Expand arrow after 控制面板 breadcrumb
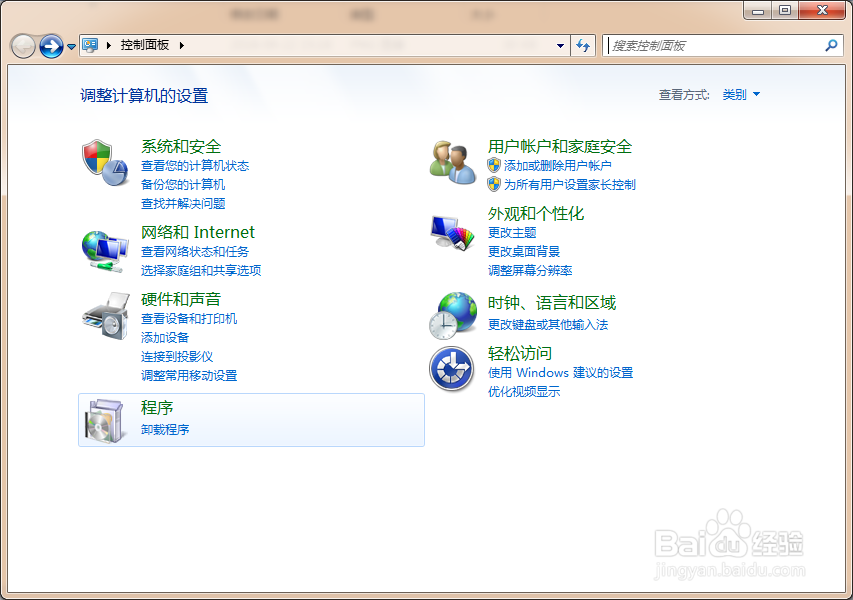The height and width of the screenshot is (600, 853). (x=182, y=46)
